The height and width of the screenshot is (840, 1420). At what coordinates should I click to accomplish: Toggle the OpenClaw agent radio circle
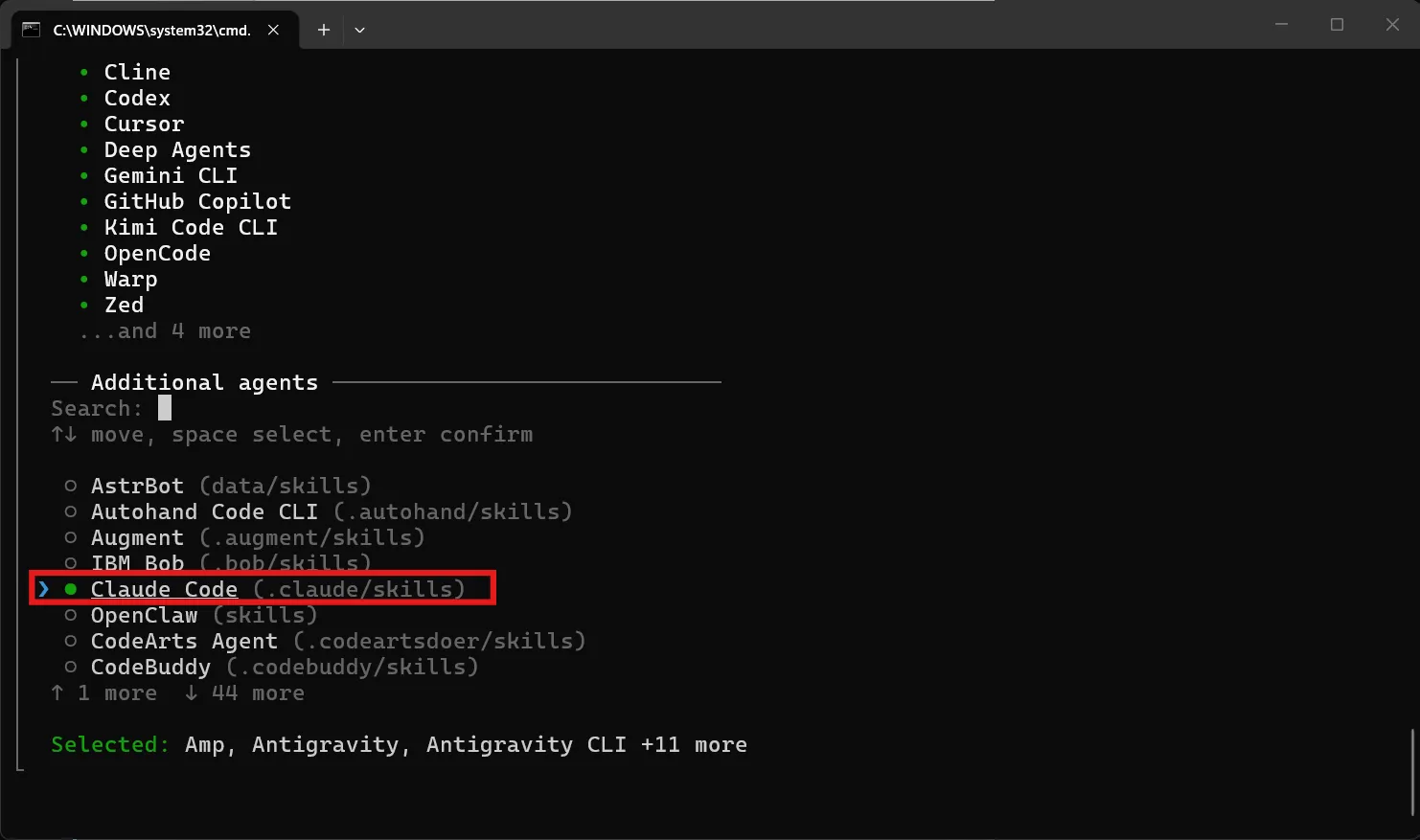71,616
